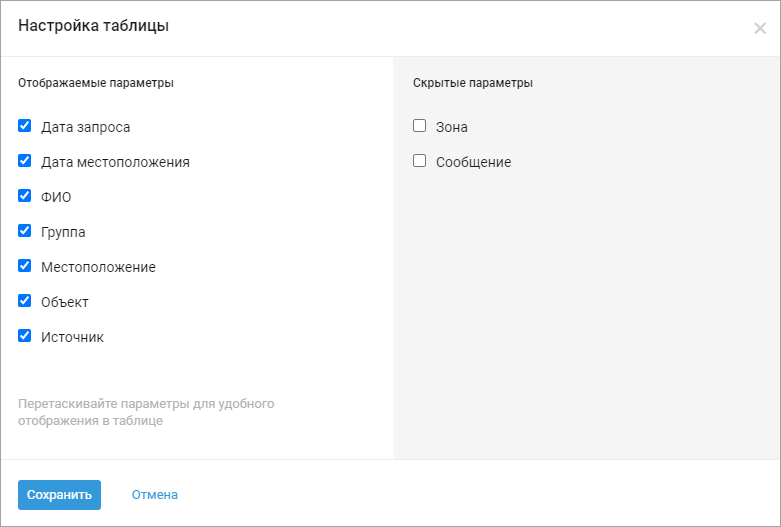
Task: Click the Объект parameter label
Action: pos(65,302)
